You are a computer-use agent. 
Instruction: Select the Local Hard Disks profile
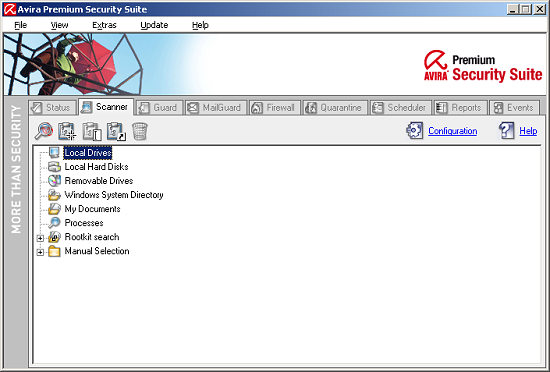[96, 167]
